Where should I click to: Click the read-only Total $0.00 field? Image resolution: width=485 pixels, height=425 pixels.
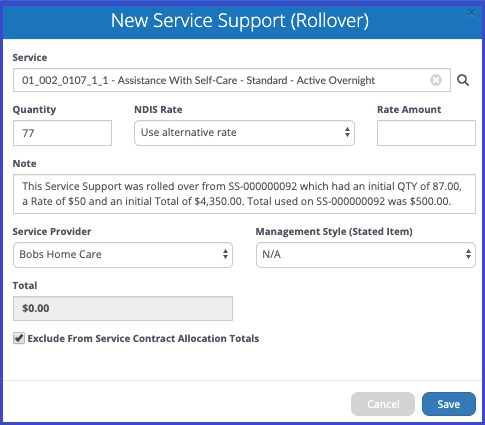coord(123,308)
